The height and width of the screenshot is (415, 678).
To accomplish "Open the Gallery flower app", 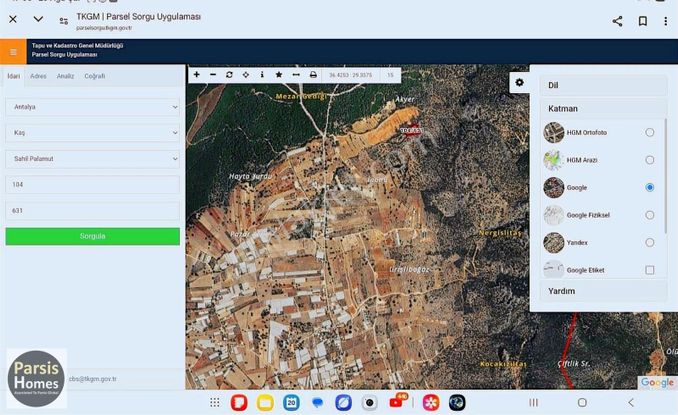I will (431, 403).
